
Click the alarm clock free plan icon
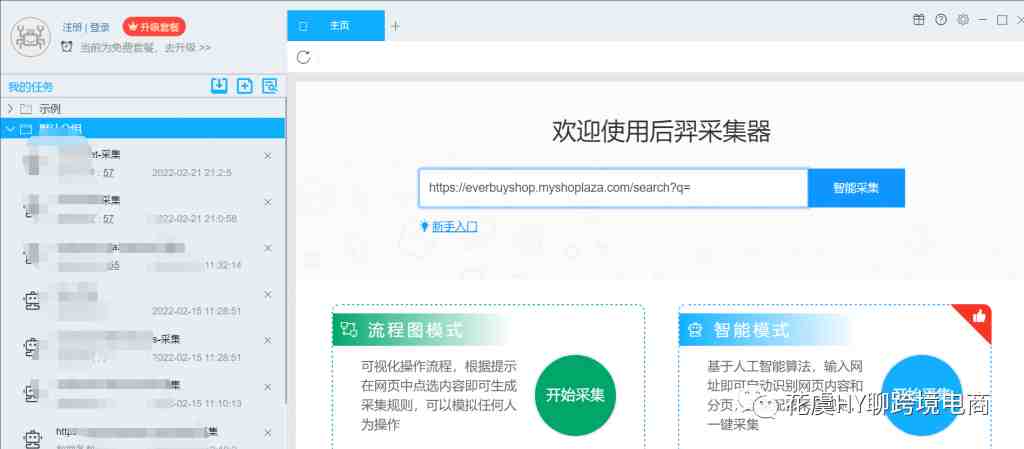point(67,47)
